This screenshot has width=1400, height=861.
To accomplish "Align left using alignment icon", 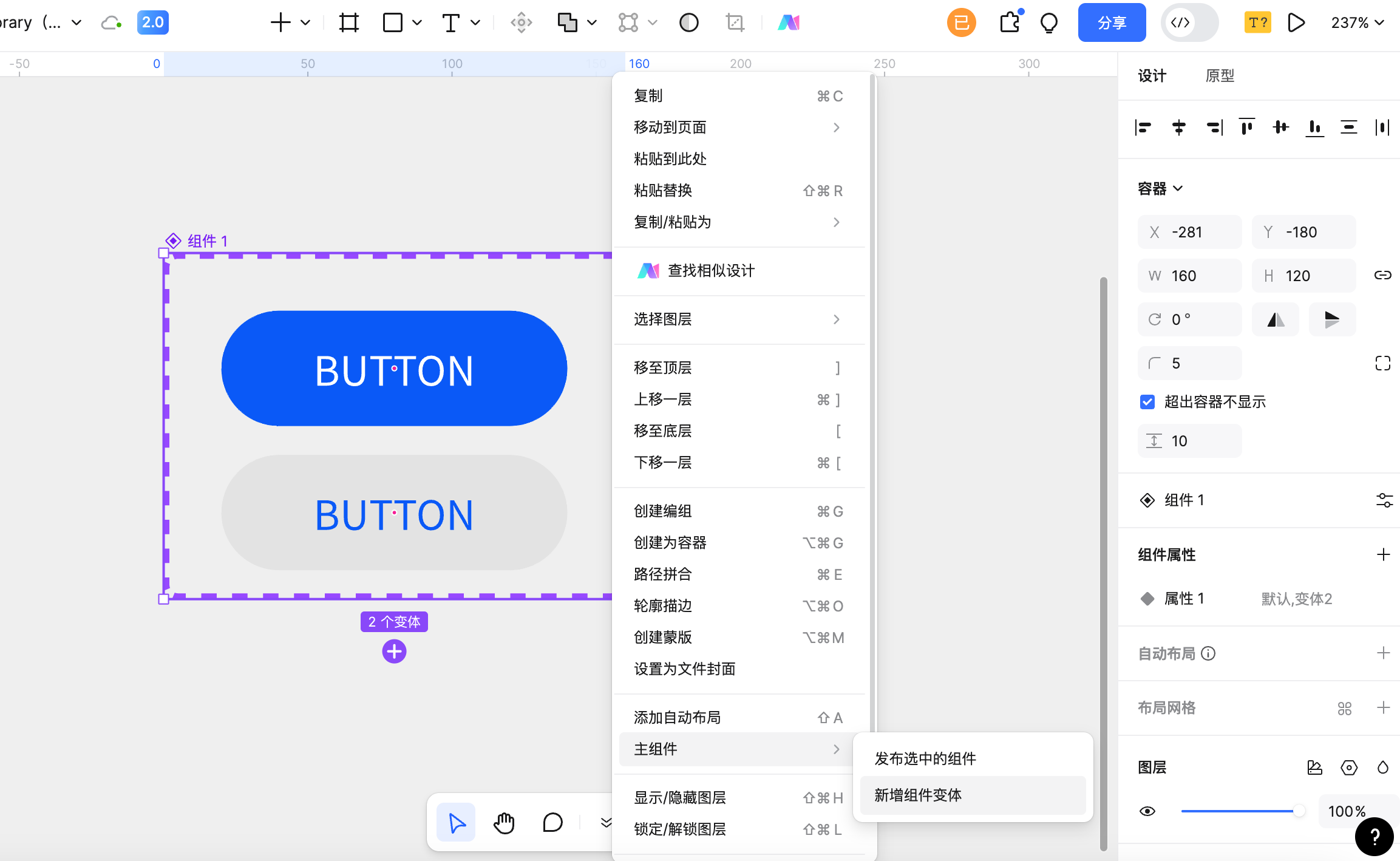I will coord(1143,128).
